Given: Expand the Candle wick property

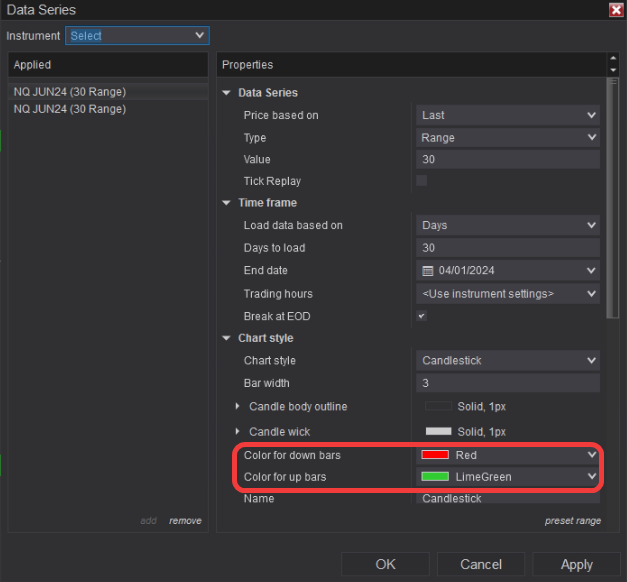Looking at the screenshot, I should click(x=237, y=431).
